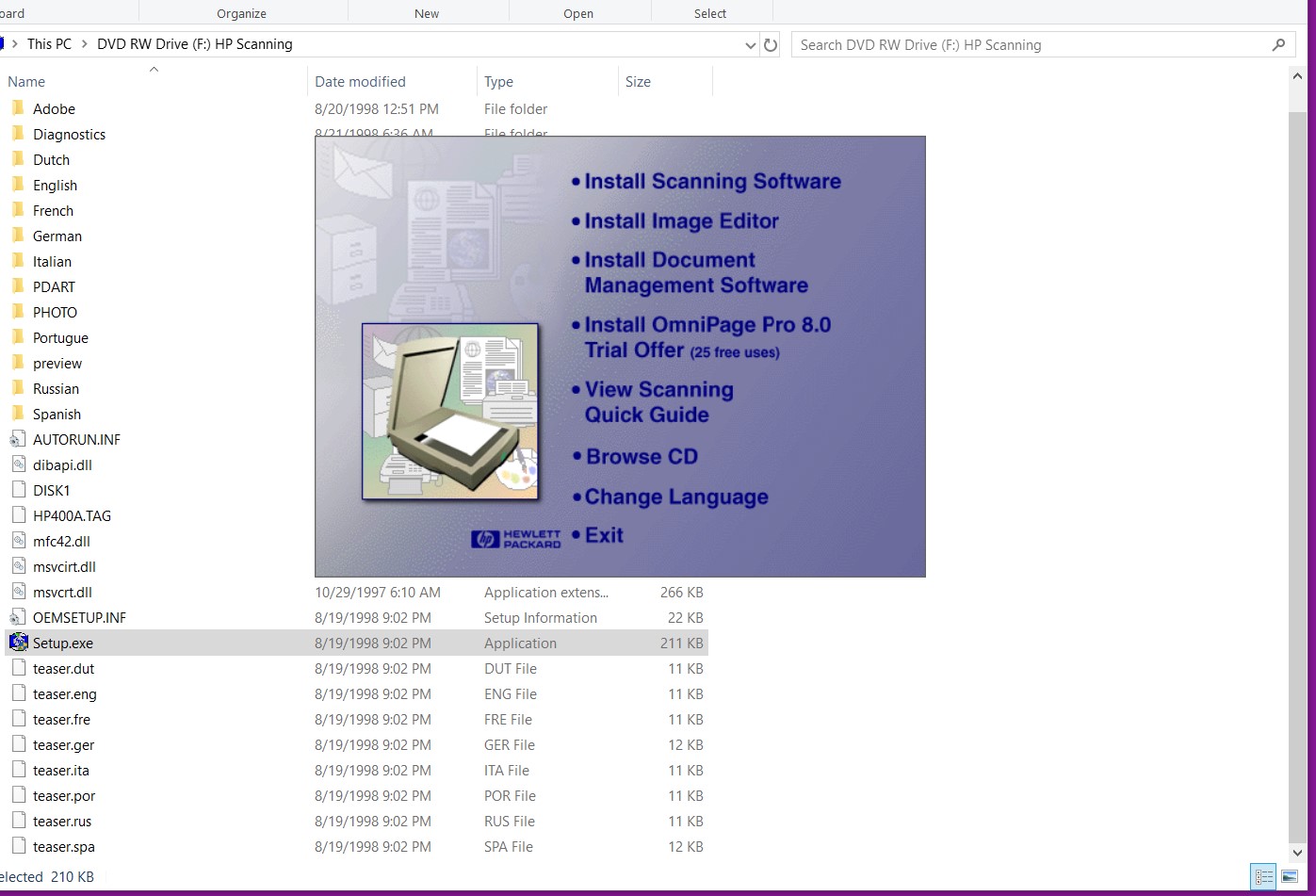Screen dimensions: 1316x896
Task: Click the AUTORUN.INF file icon
Action: (18, 439)
